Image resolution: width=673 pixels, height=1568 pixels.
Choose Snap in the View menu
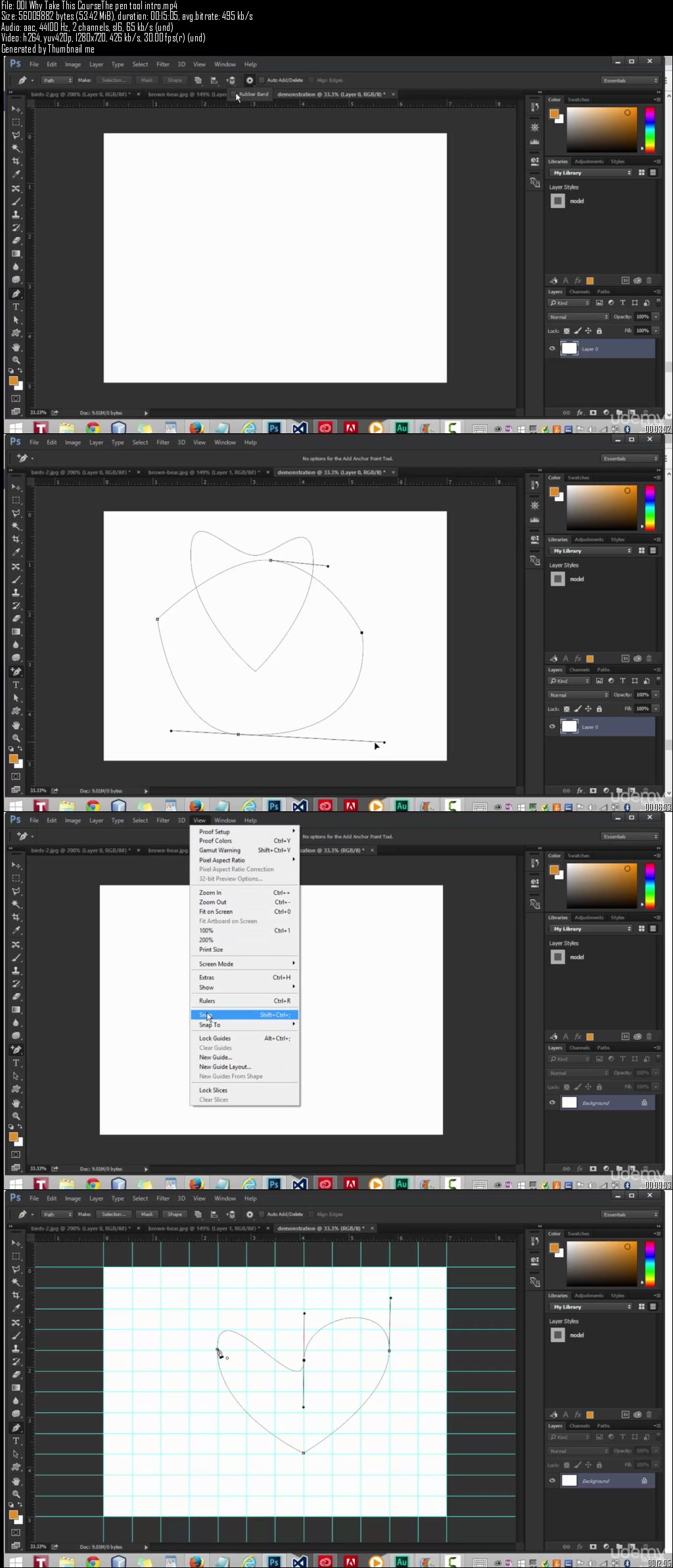244,1015
